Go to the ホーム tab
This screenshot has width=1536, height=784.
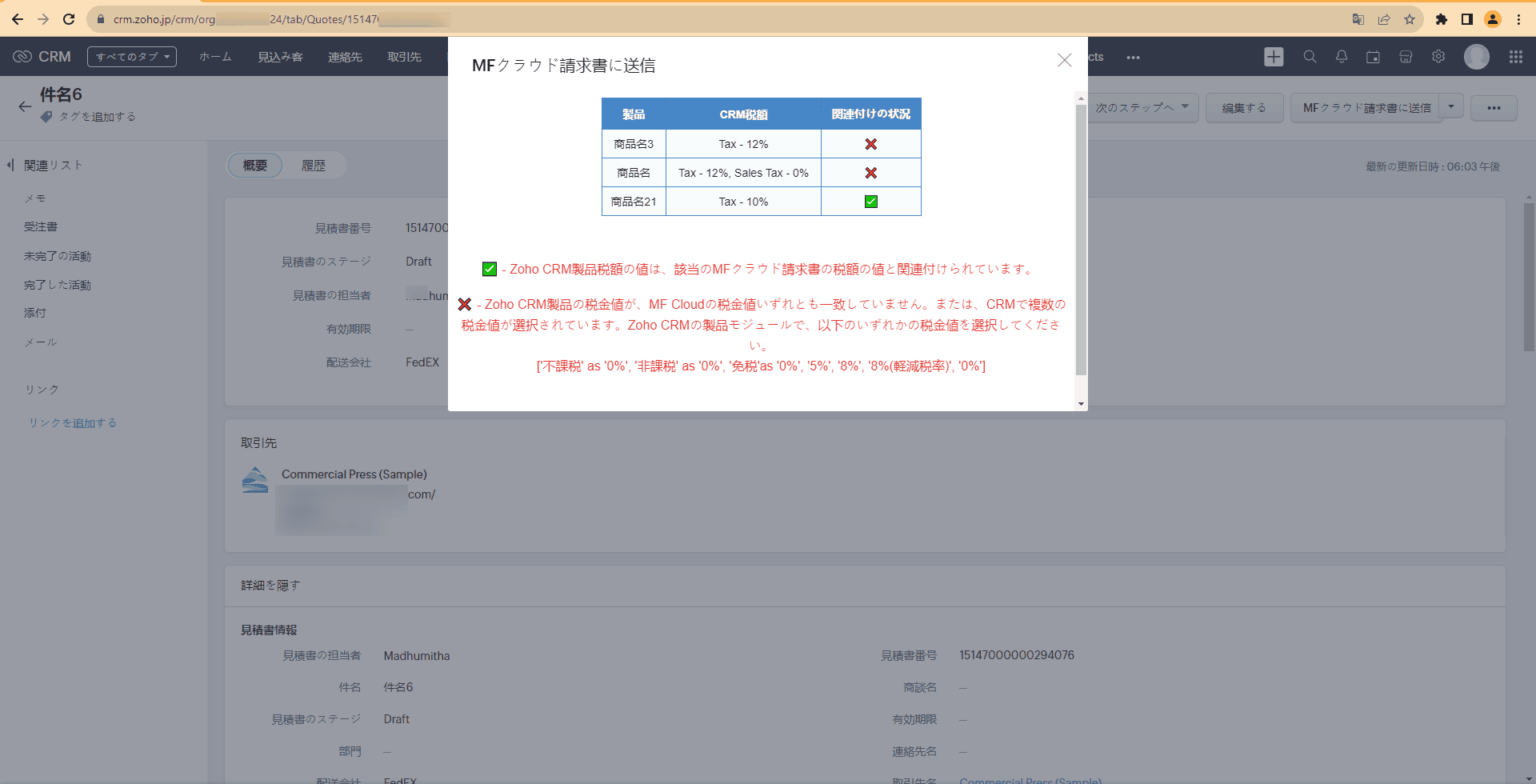(215, 57)
